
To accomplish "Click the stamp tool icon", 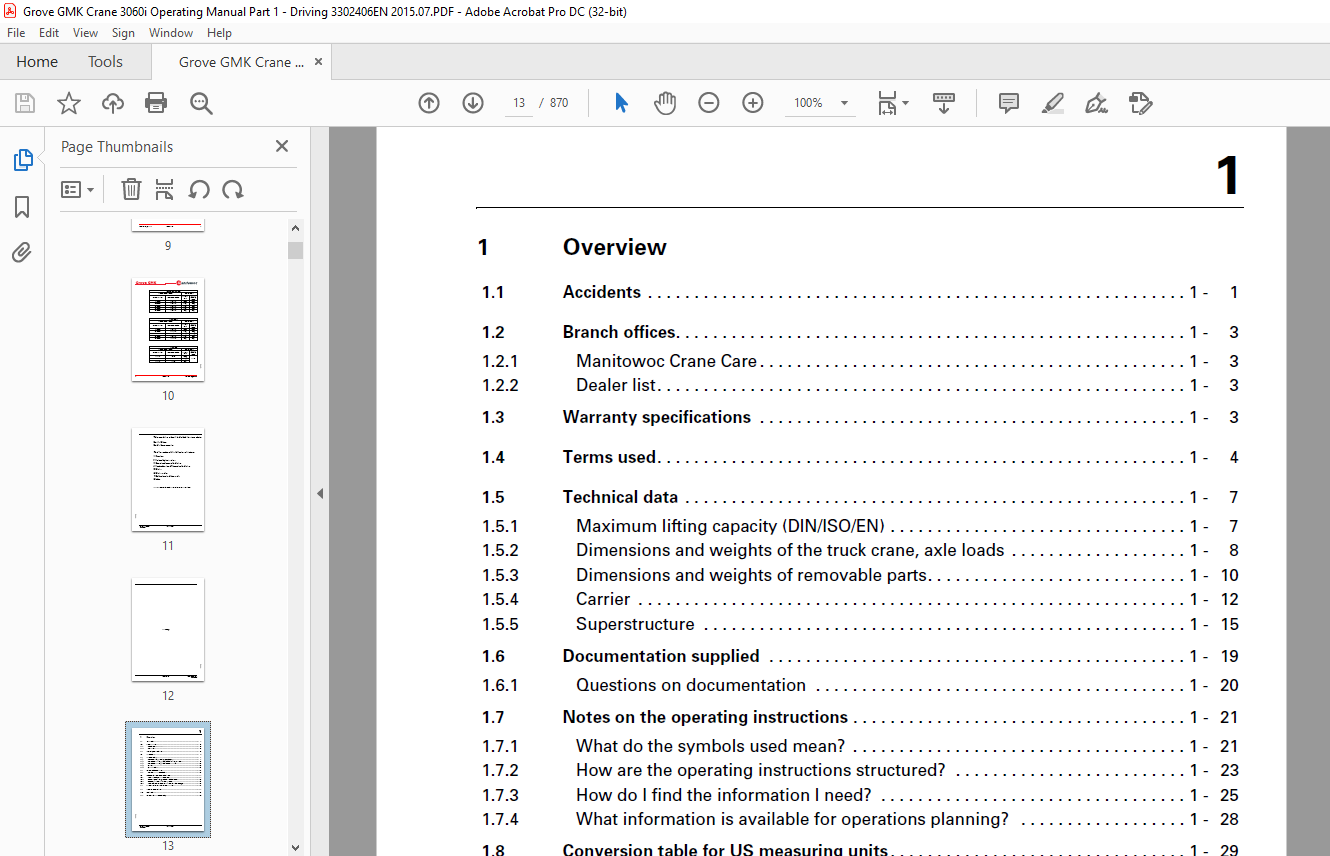I will [x=1140, y=103].
